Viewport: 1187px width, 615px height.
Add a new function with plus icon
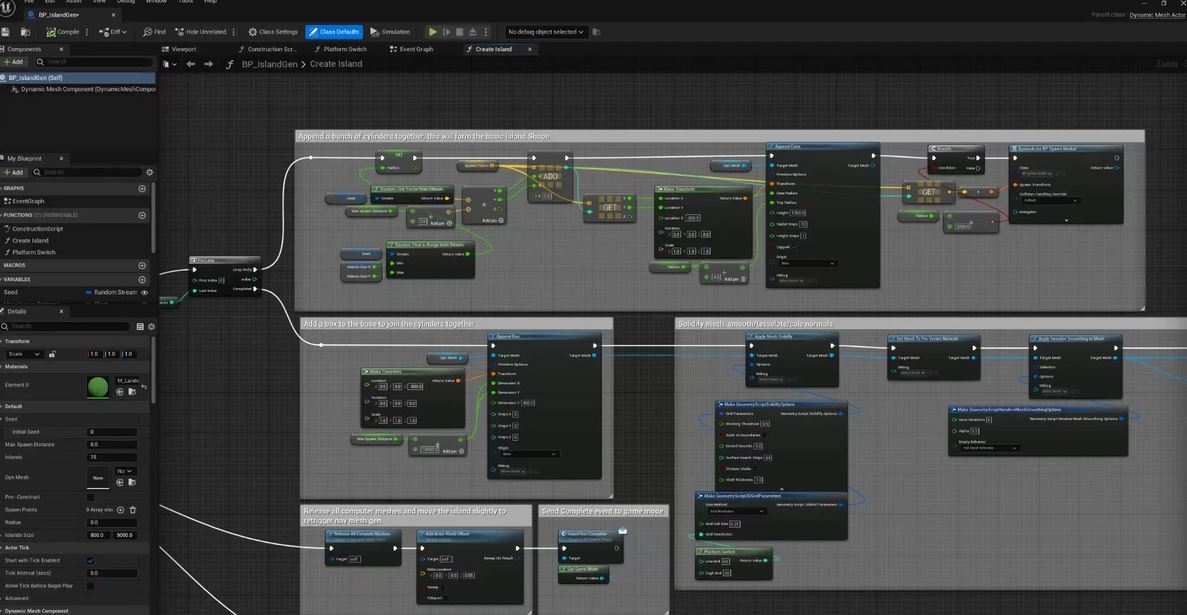tap(142, 215)
